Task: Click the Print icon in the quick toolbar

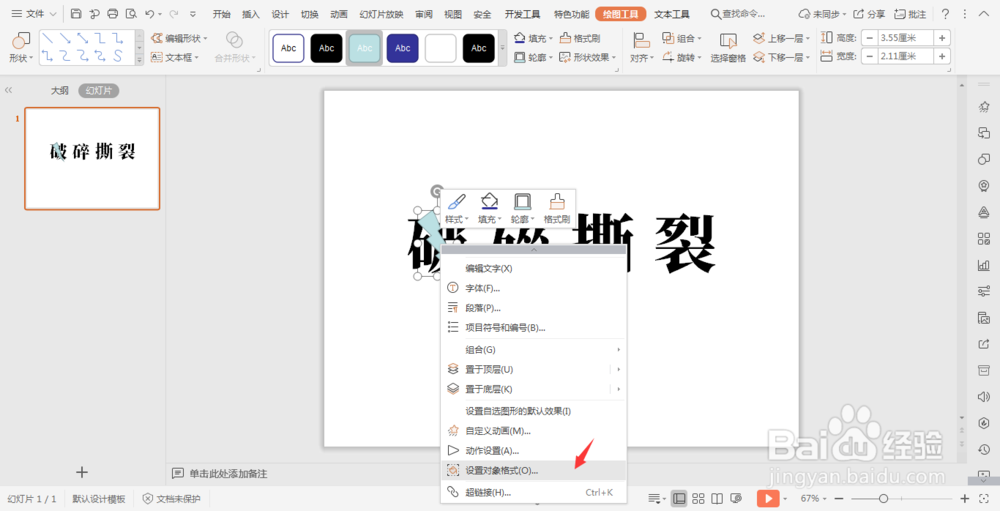Action: 112,13
